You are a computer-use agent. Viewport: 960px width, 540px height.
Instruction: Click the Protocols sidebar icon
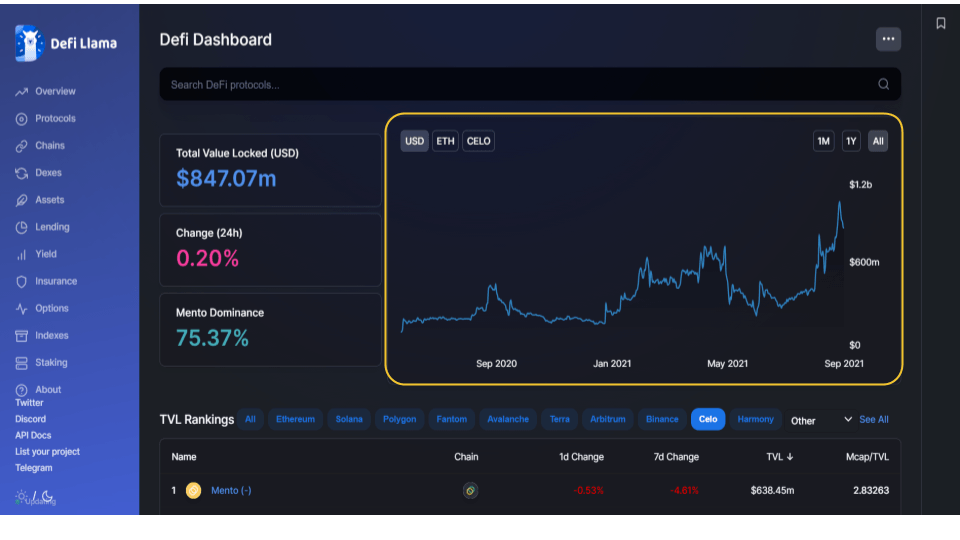click(21, 119)
